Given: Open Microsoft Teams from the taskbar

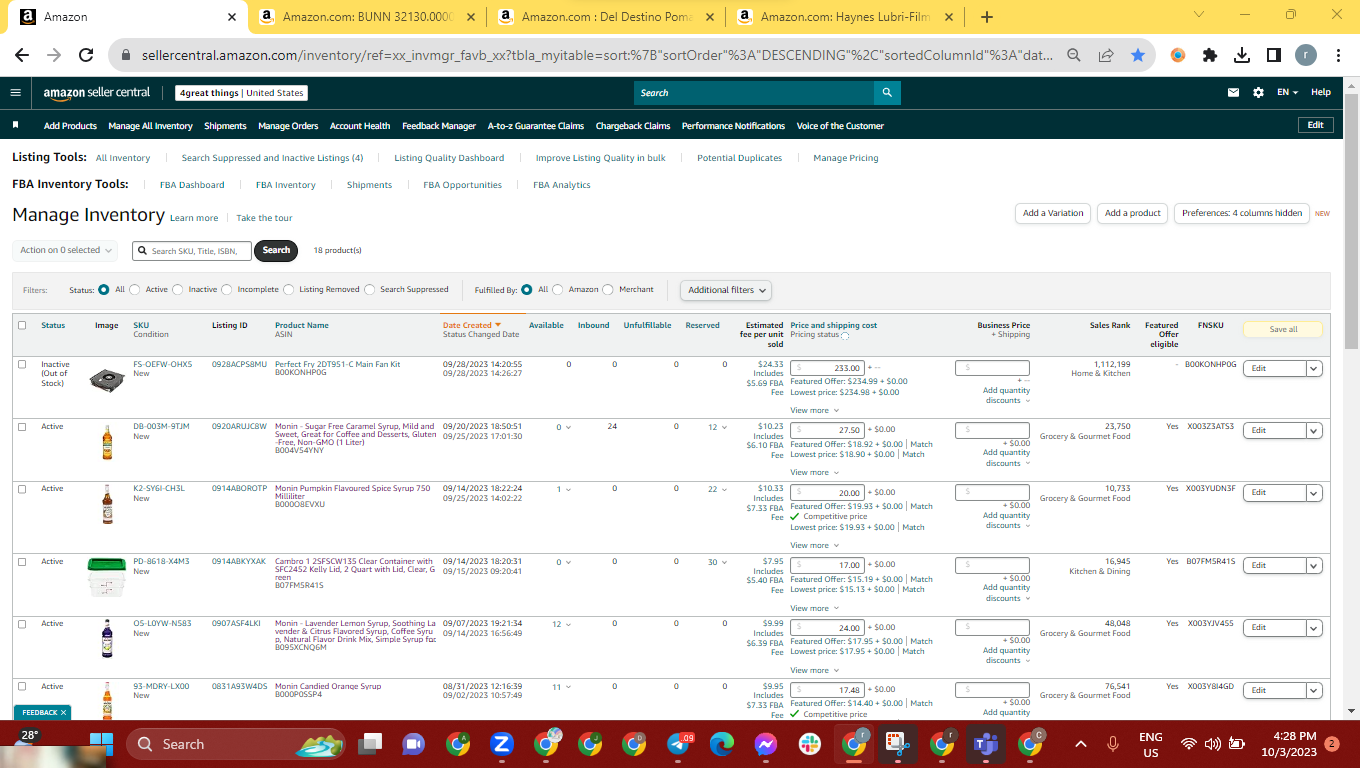Looking at the screenshot, I should (987, 744).
